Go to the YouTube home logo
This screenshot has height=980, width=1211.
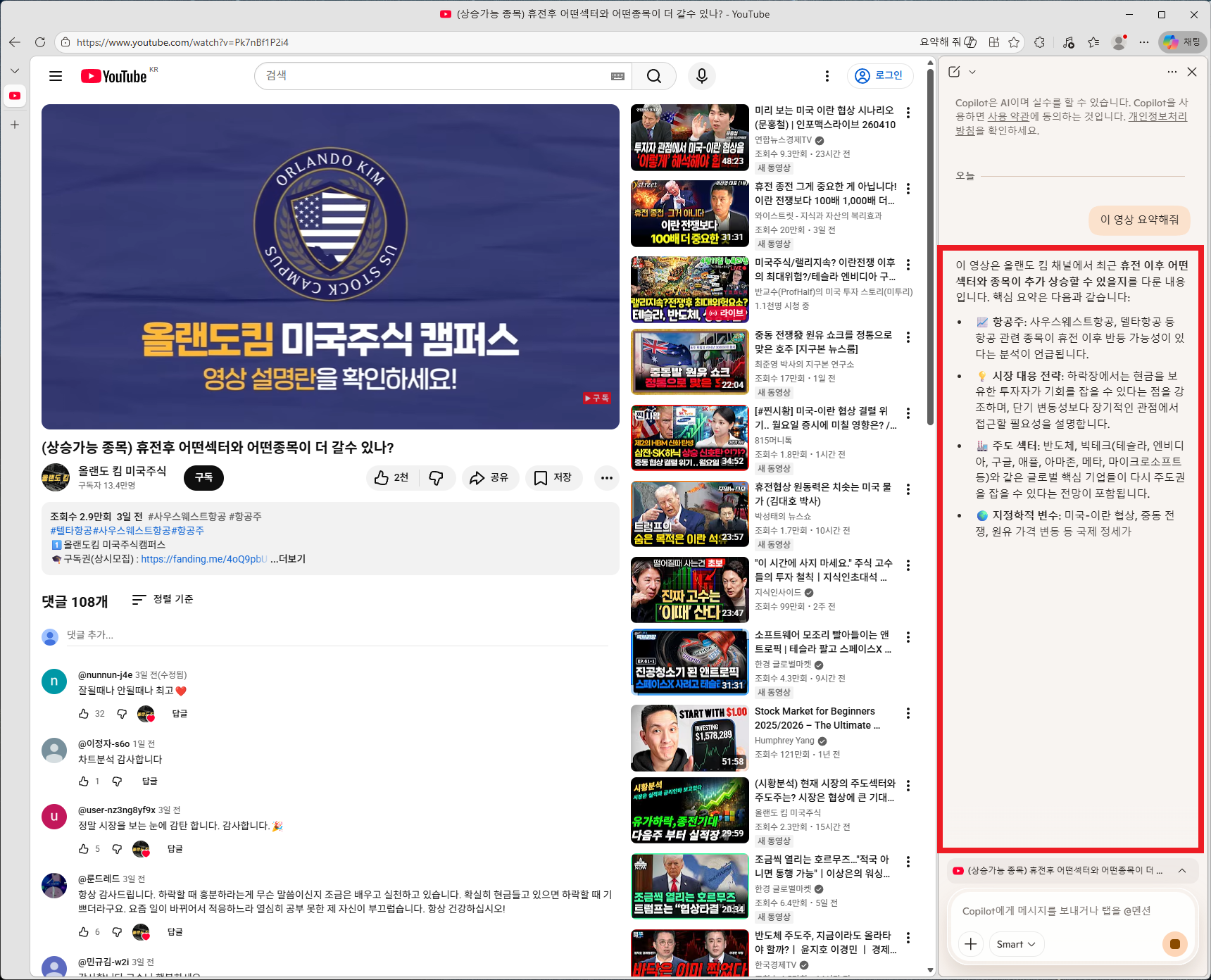click(x=114, y=76)
